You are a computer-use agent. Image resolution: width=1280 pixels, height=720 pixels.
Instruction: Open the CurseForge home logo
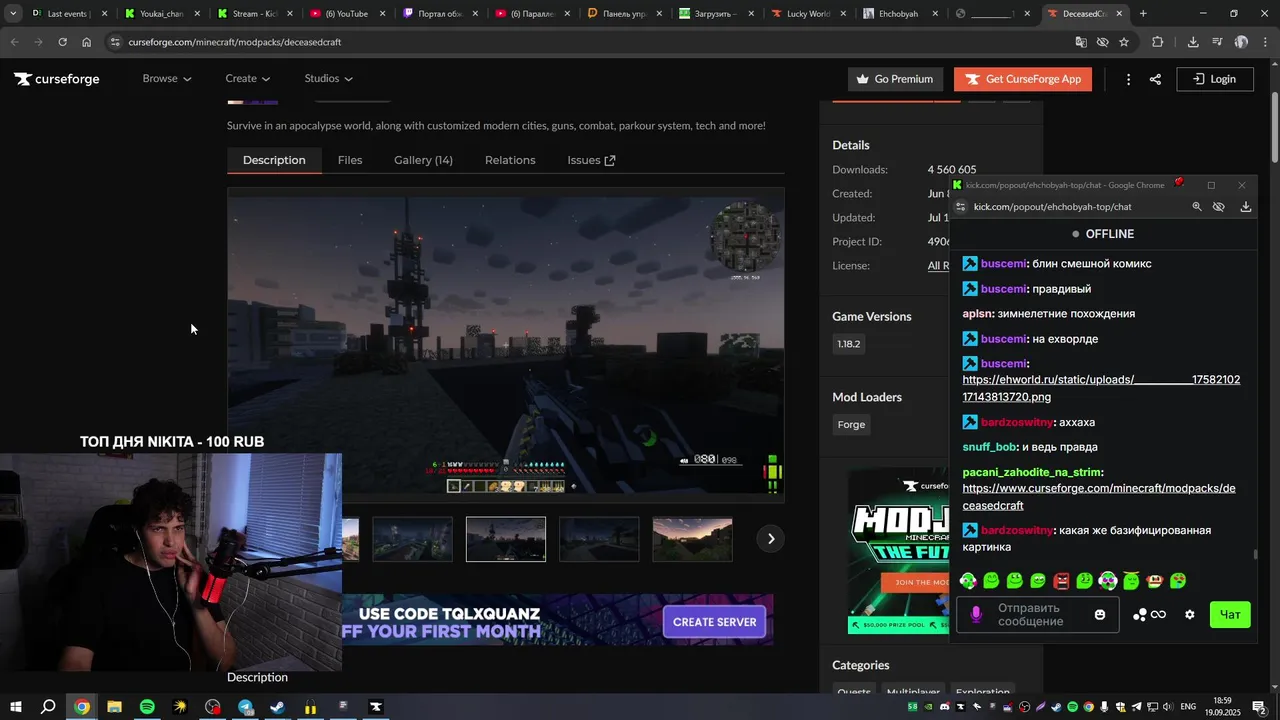56,79
